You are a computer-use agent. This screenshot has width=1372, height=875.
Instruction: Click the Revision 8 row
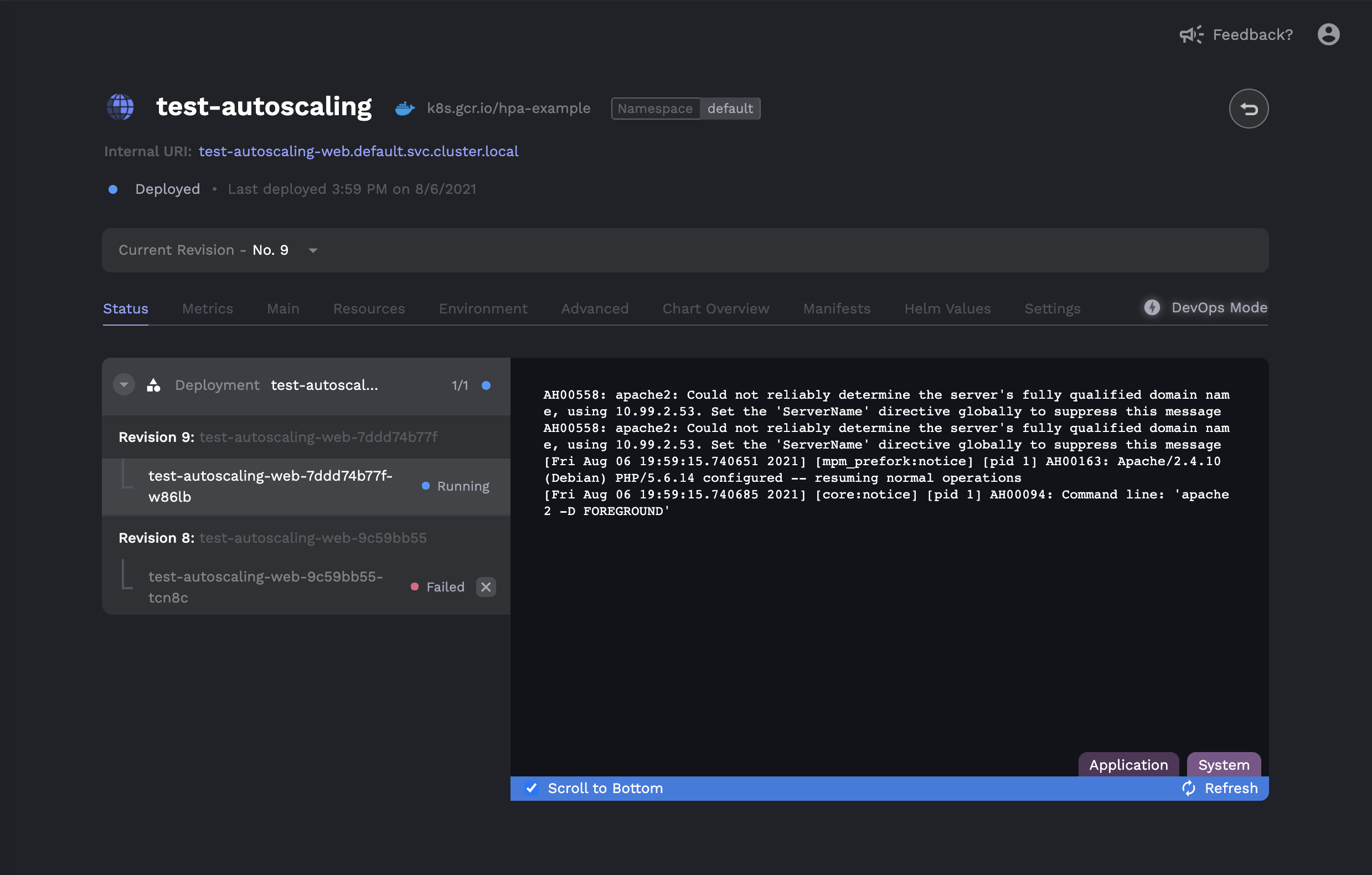306,538
